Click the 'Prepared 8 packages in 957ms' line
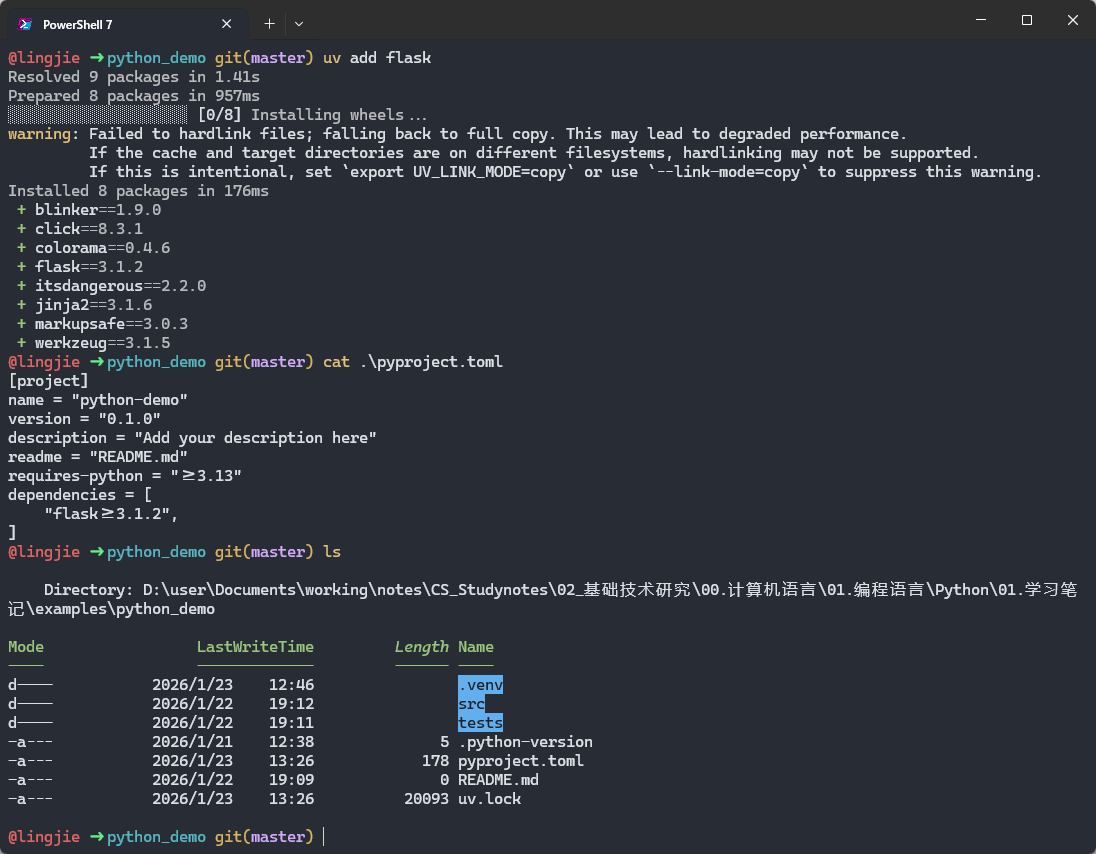Screen dimensions: 1096x854 pos(134,96)
